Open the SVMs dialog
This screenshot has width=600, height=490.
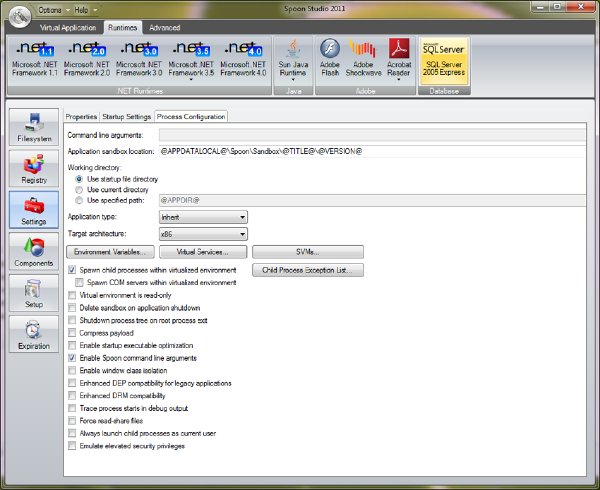click(x=308, y=252)
